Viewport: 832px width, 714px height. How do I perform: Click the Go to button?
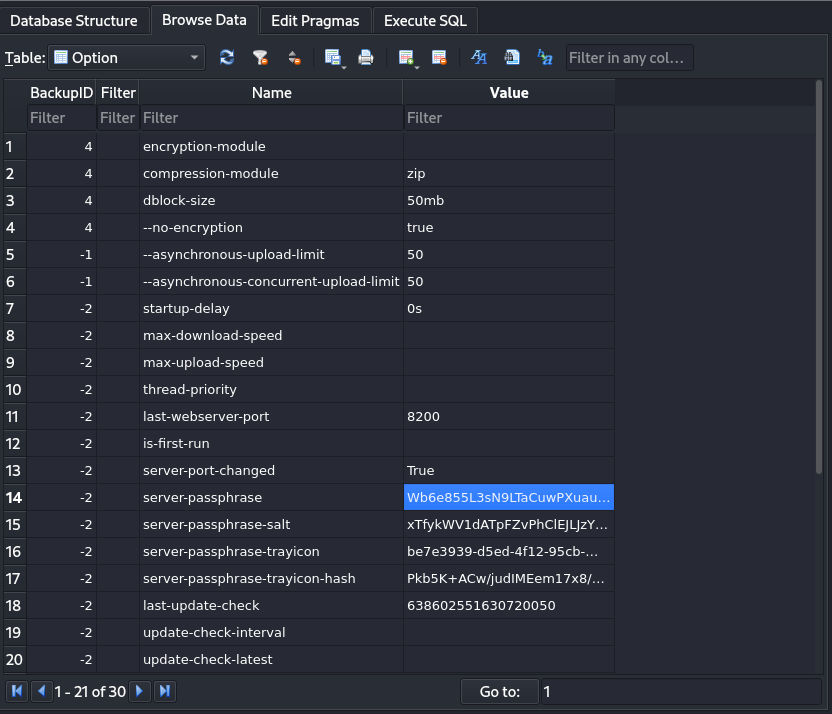click(x=499, y=691)
